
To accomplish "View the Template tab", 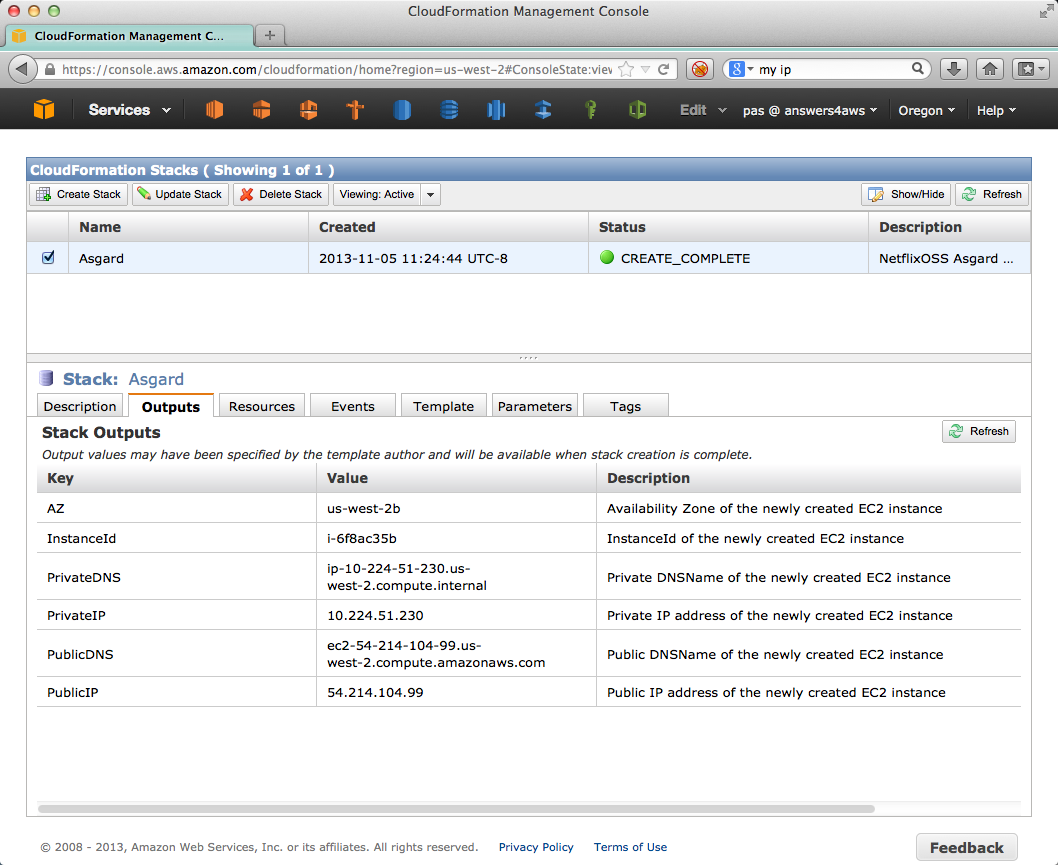I will (443, 406).
